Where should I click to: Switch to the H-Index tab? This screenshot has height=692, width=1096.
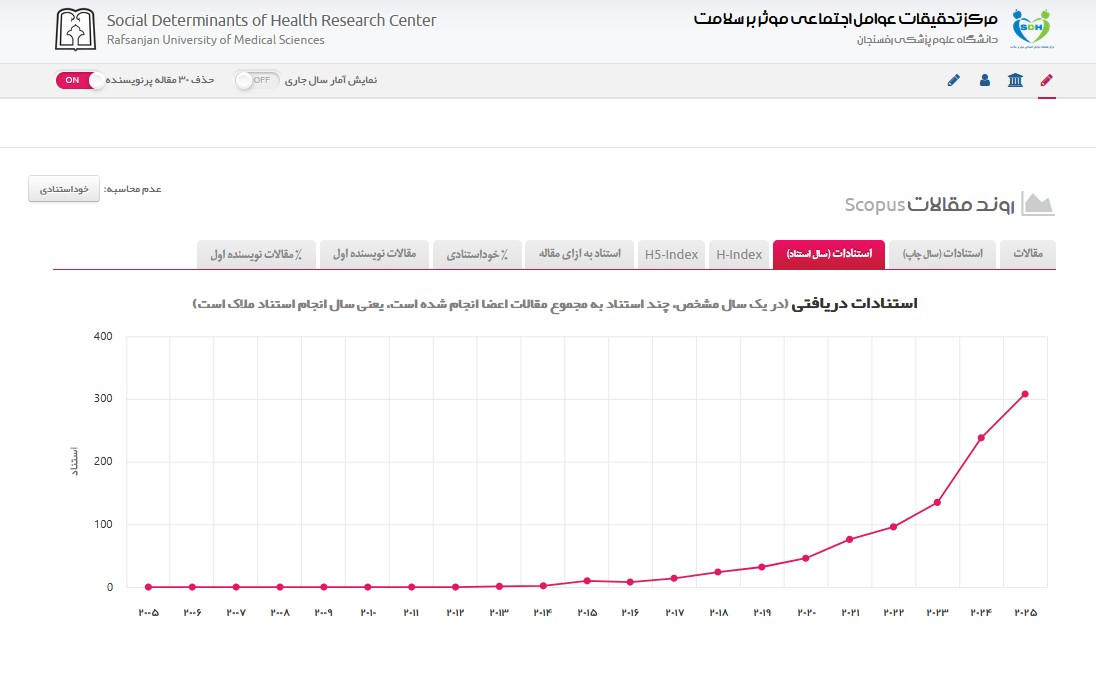pyautogui.click(x=739, y=254)
